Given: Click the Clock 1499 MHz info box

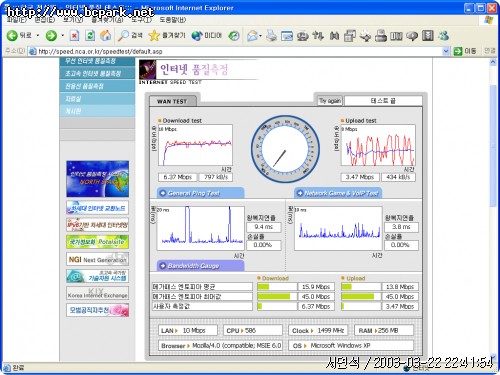Looking at the screenshot, I should click(x=318, y=330).
